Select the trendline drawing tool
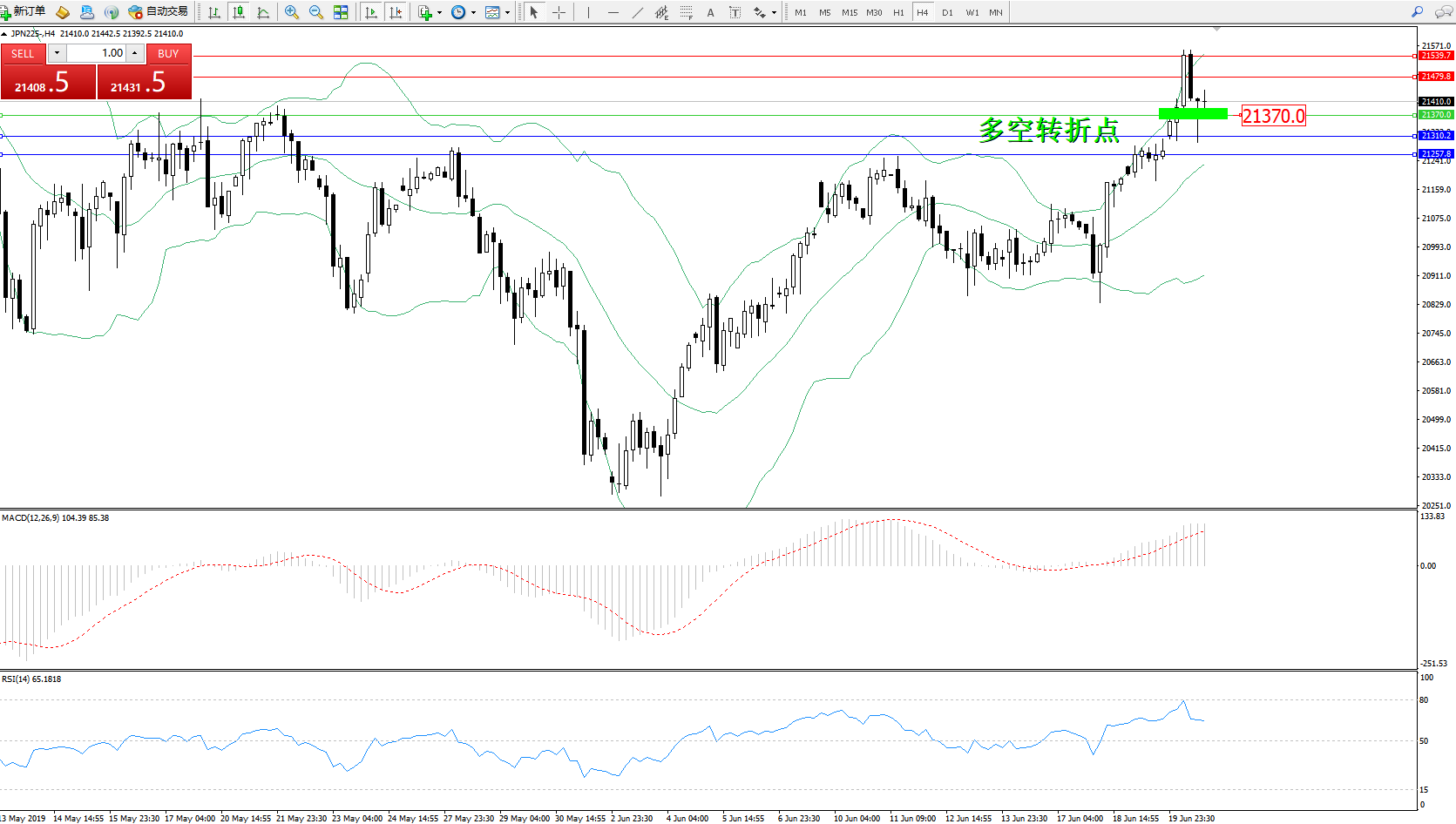The image size is (1456, 824). coord(638,12)
